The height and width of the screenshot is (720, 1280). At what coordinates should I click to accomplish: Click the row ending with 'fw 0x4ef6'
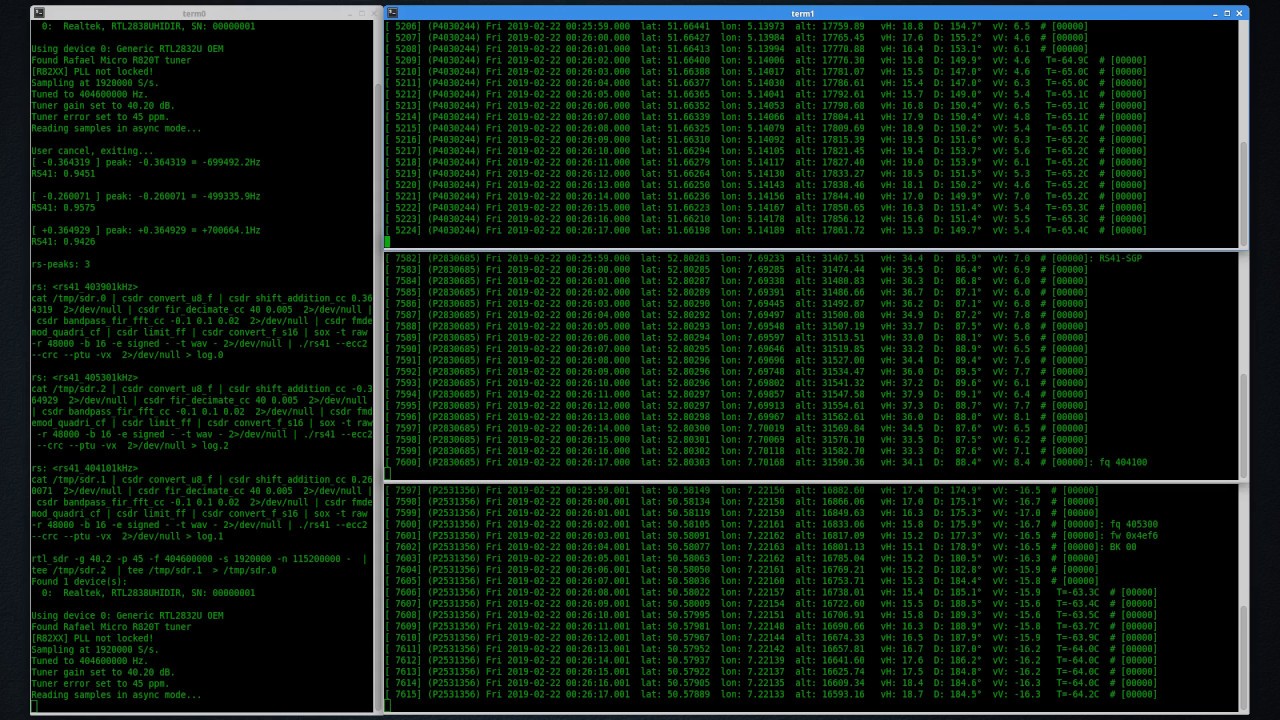(772, 535)
